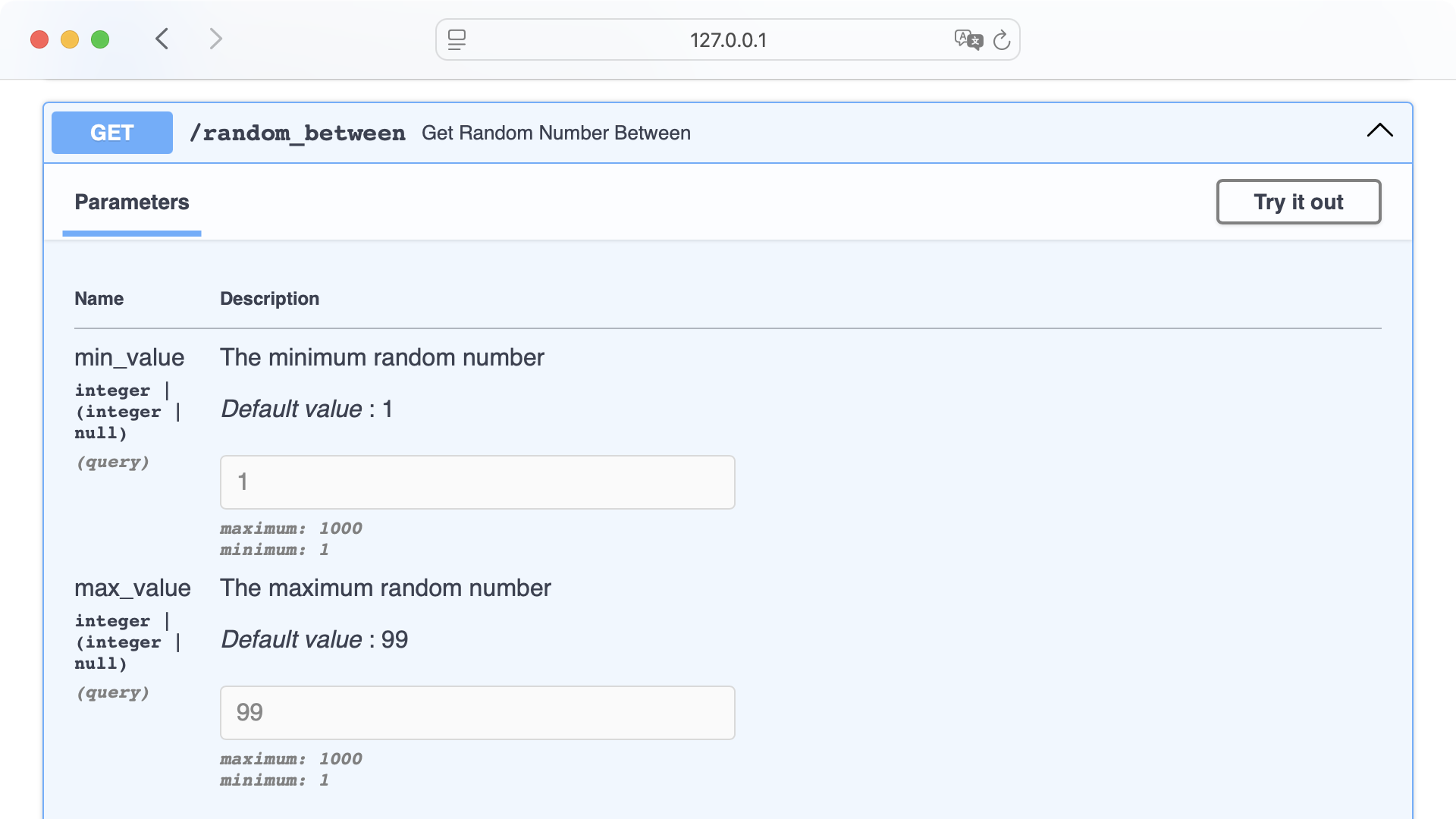Collapse the /random_between operation panel
The height and width of the screenshot is (819, 1456).
pyautogui.click(x=1380, y=130)
